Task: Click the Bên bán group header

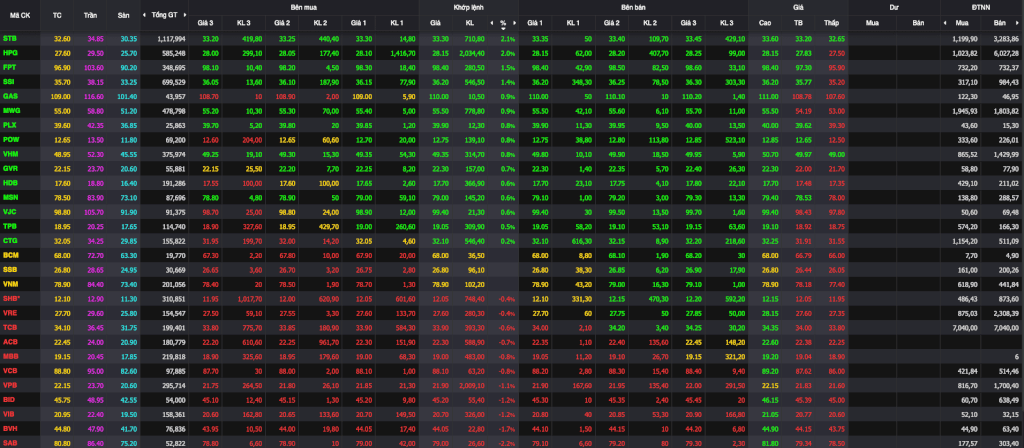Action: pyautogui.click(x=633, y=7)
